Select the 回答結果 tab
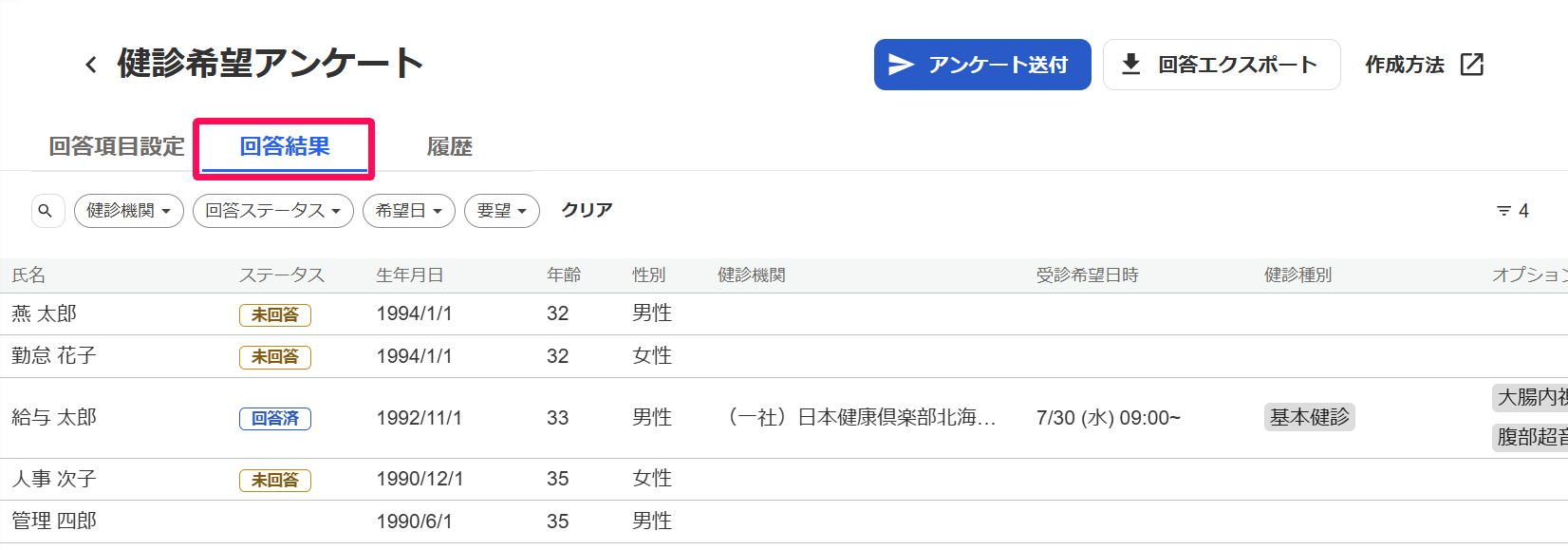This screenshot has height=550, width=1568. pos(285,146)
